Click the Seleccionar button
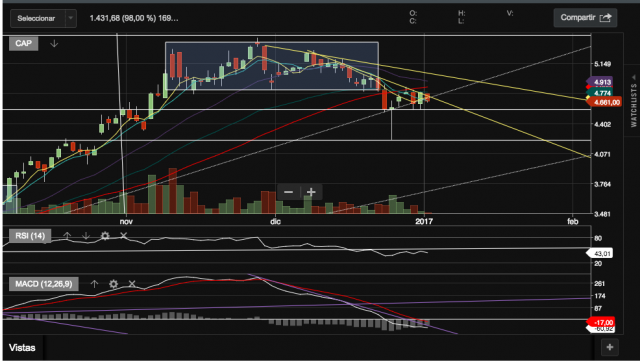 37,18
